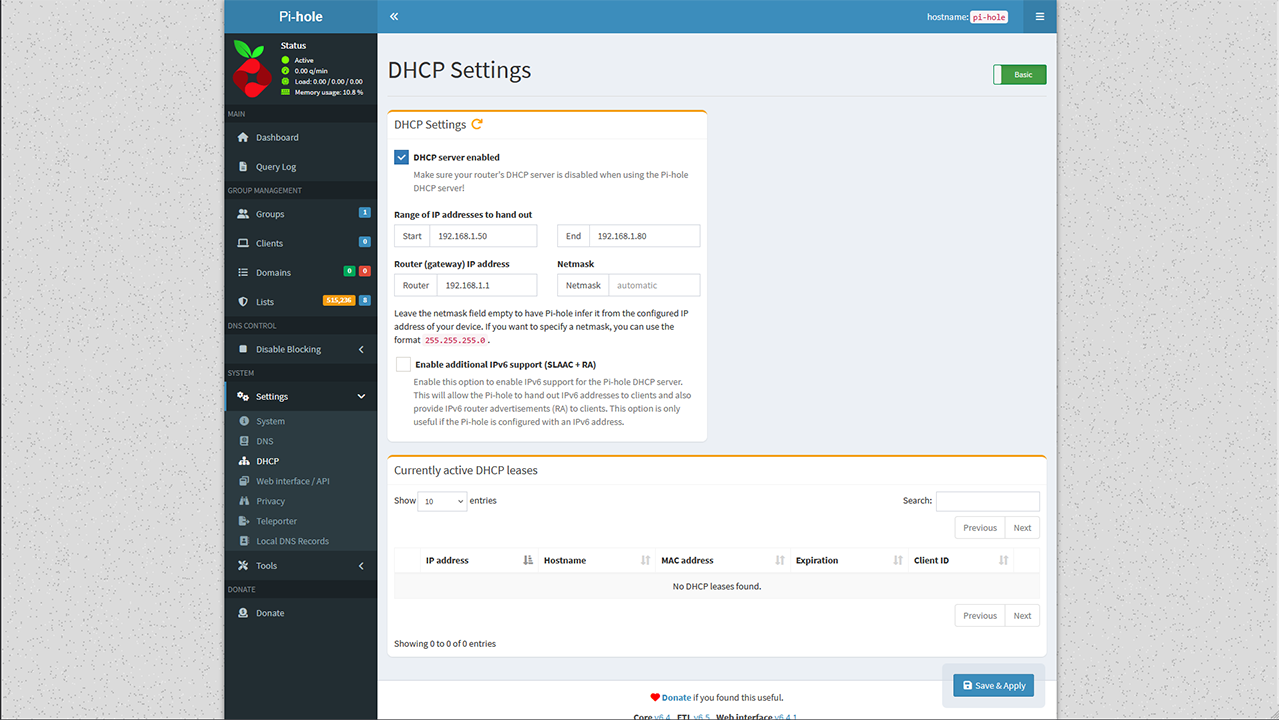Screen dimensions: 1279x720
Task: Click the Teleporter icon in Settings
Action: pyautogui.click(x=244, y=521)
